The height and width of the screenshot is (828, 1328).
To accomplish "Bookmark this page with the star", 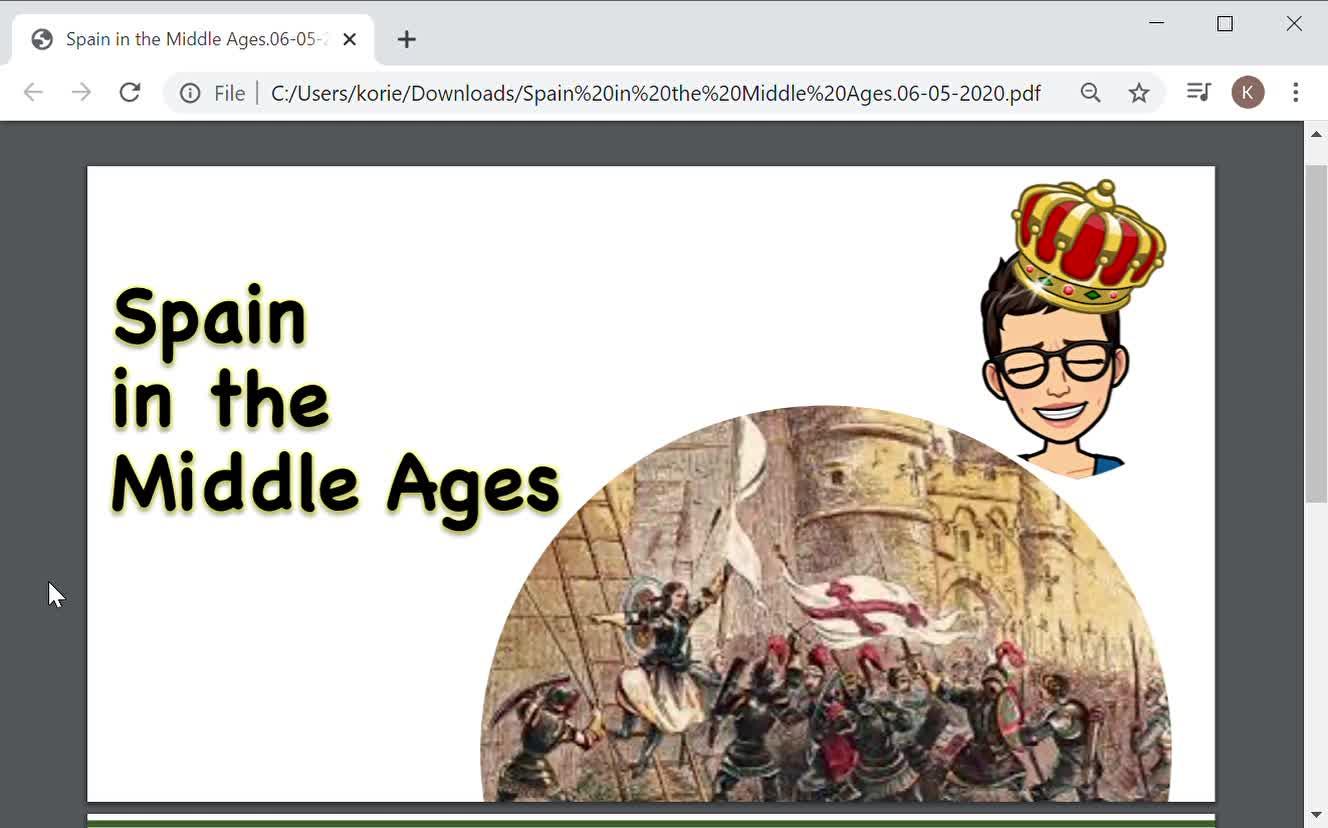I will pyautogui.click(x=1139, y=93).
